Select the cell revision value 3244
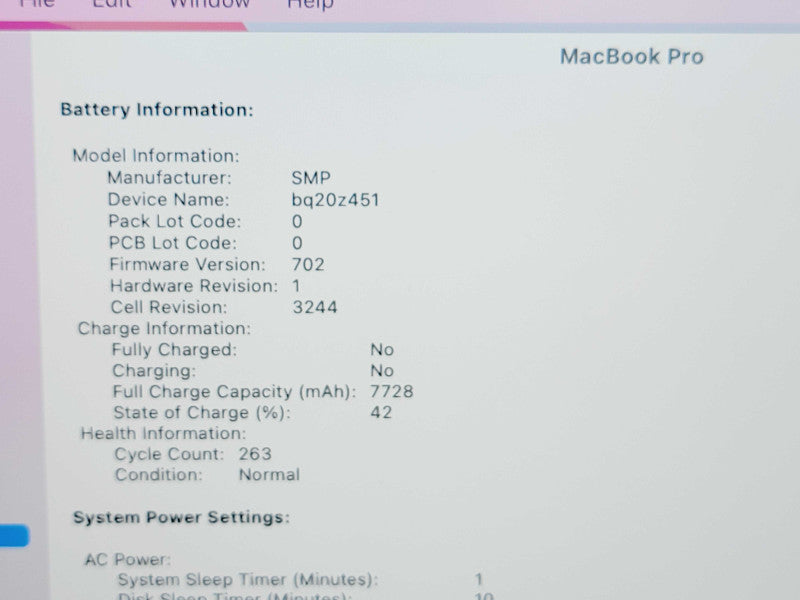 click(315, 308)
